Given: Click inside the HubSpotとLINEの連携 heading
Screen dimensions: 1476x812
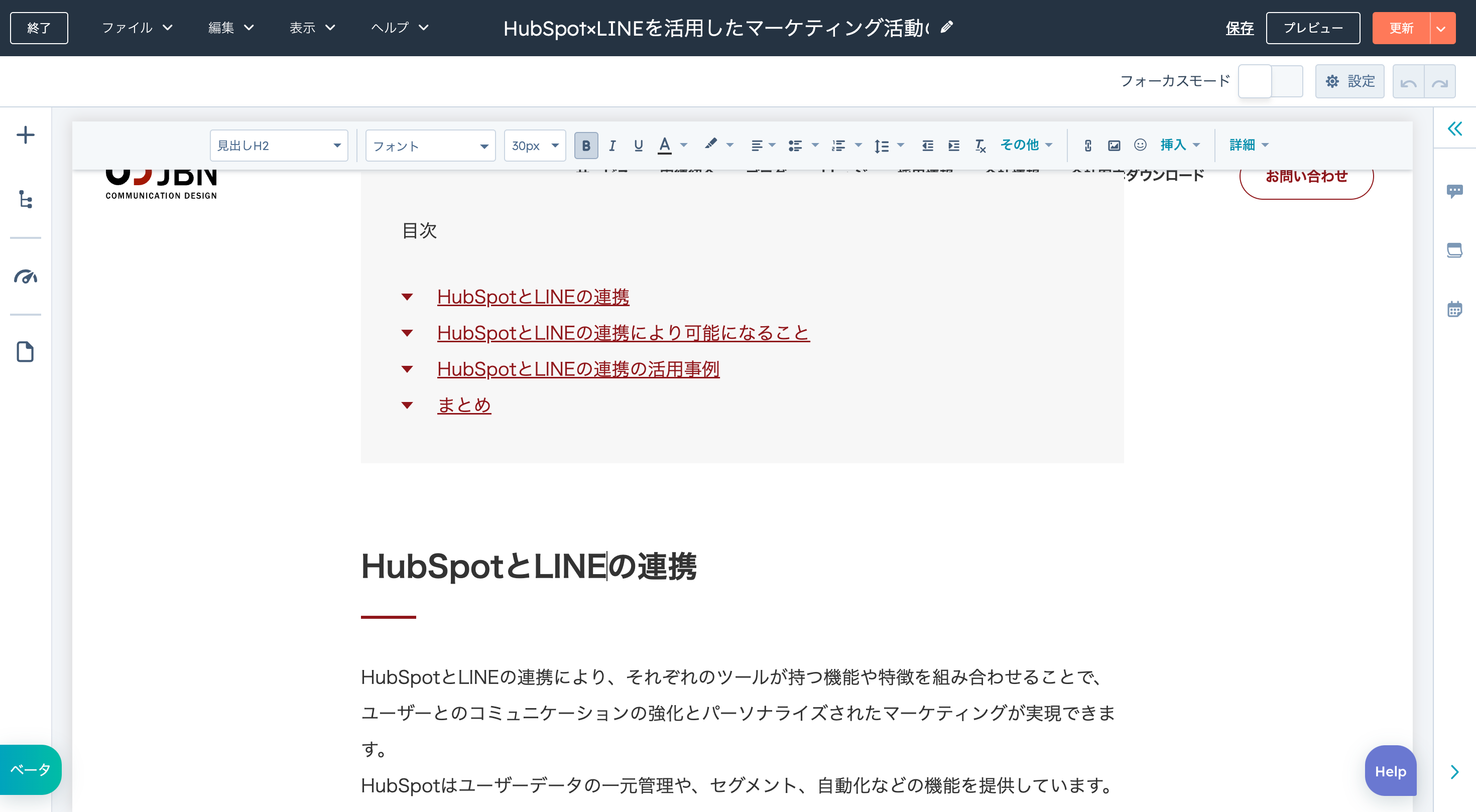Looking at the screenshot, I should tap(528, 566).
